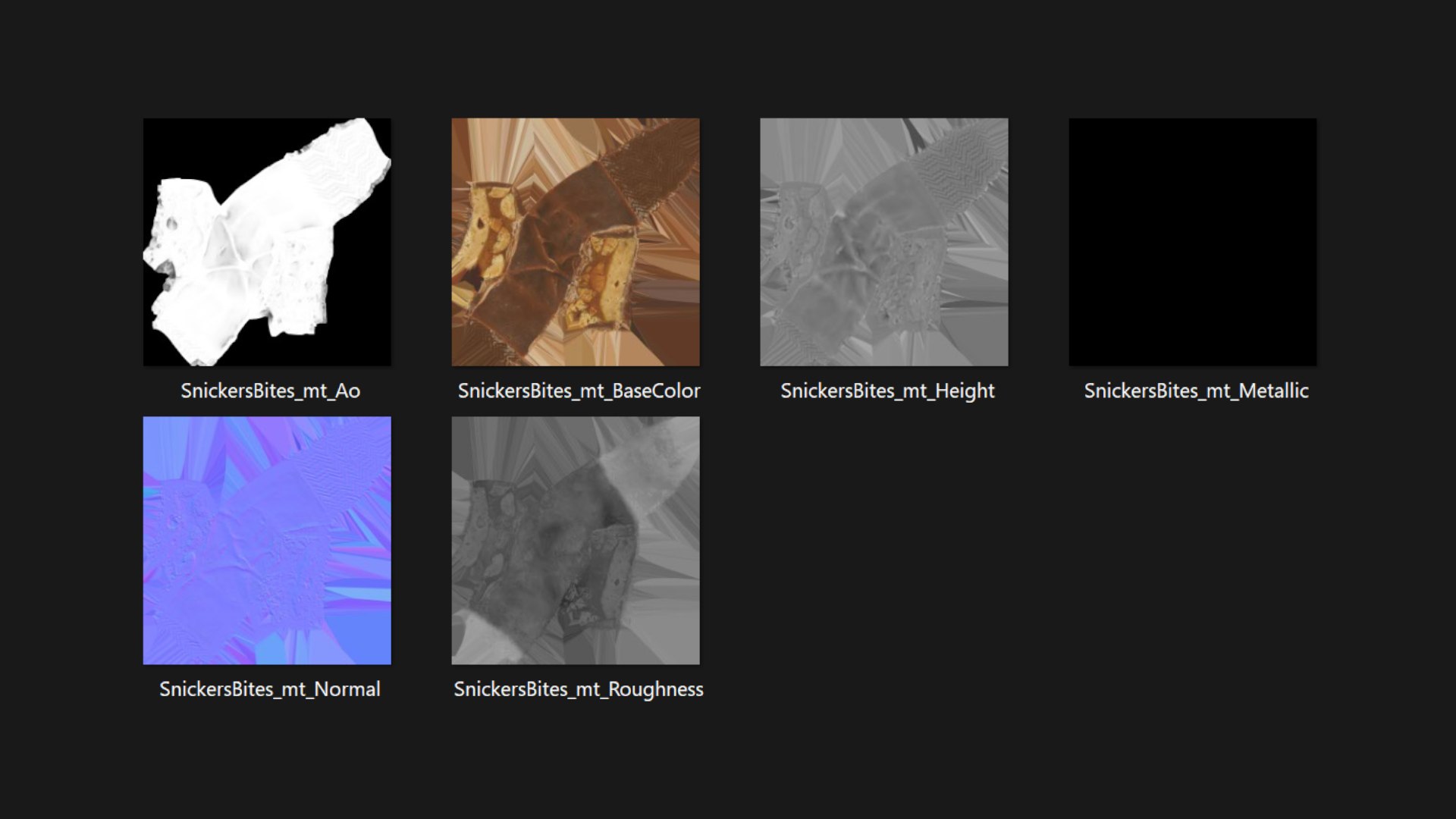The image size is (1456, 819).
Task: Pick the SnickersBites_mt_Roughness thumbnail image
Action: [576, 541]
